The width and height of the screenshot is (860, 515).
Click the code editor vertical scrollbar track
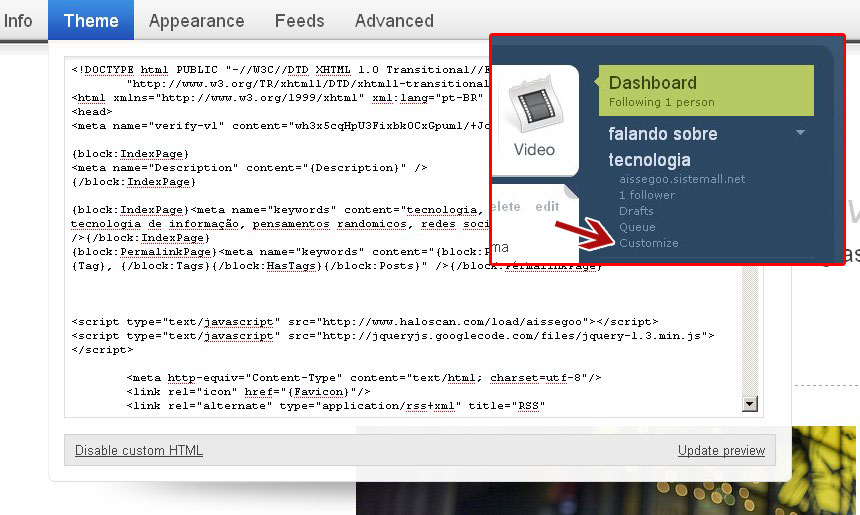pos(749,331)
